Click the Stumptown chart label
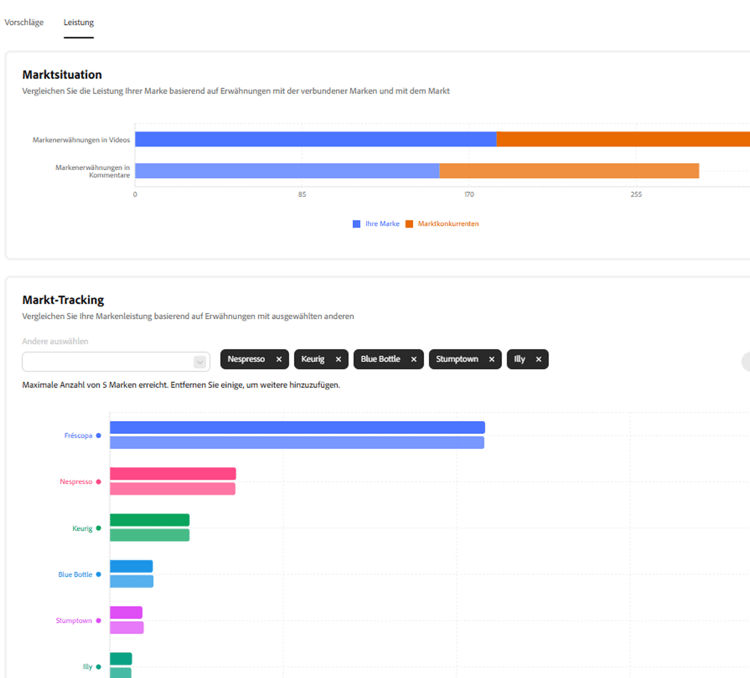Screen dimensions: 750x678 [74, 621]
